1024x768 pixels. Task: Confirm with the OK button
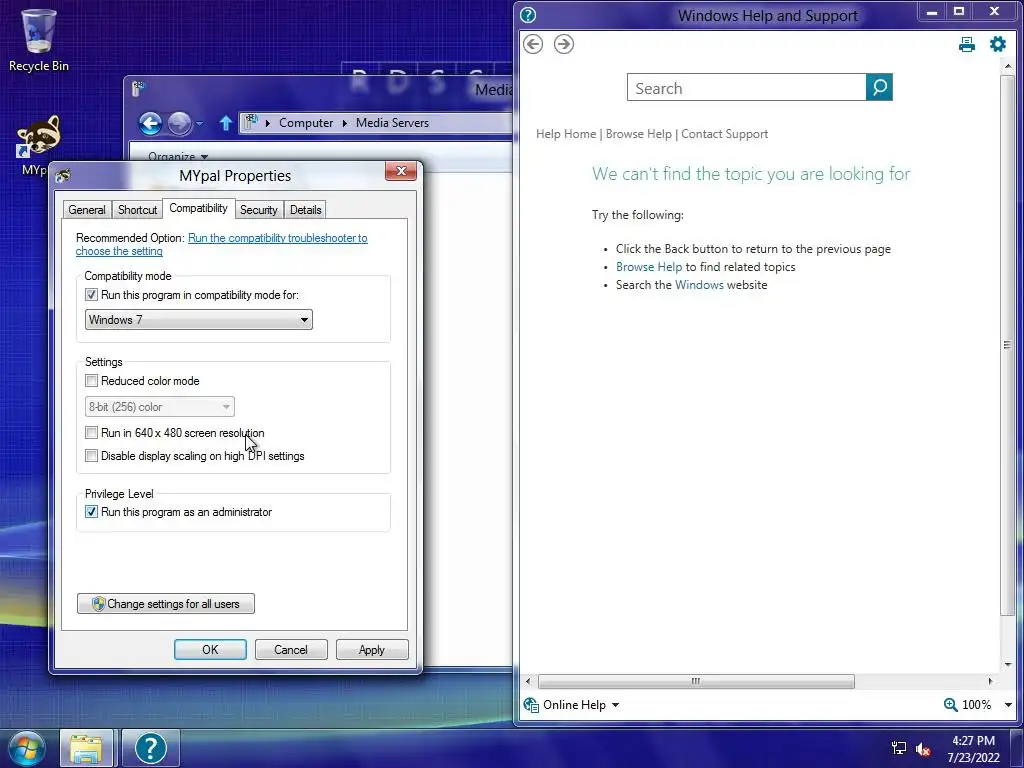coord(210,649)
